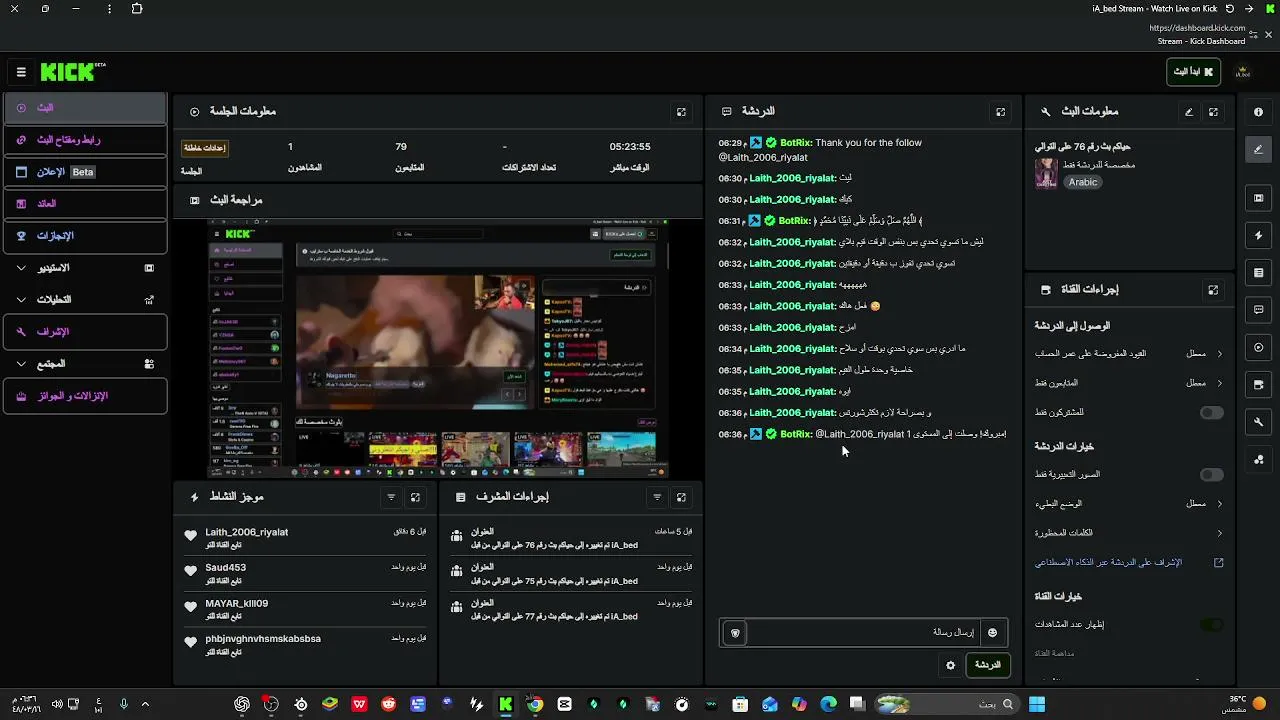Click inside the send message input field

[863, 633]
